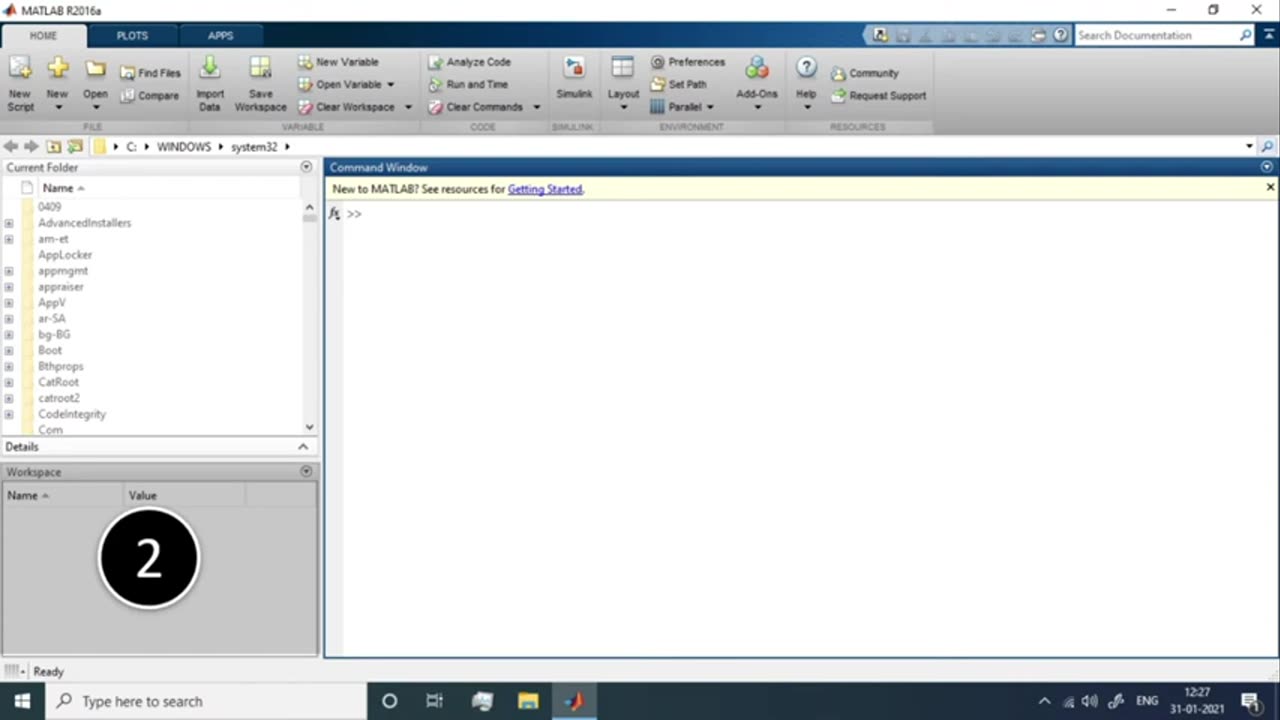Screen dimensions: 1280x720
Task: Launch the Compare files tool
Action: 151,96
